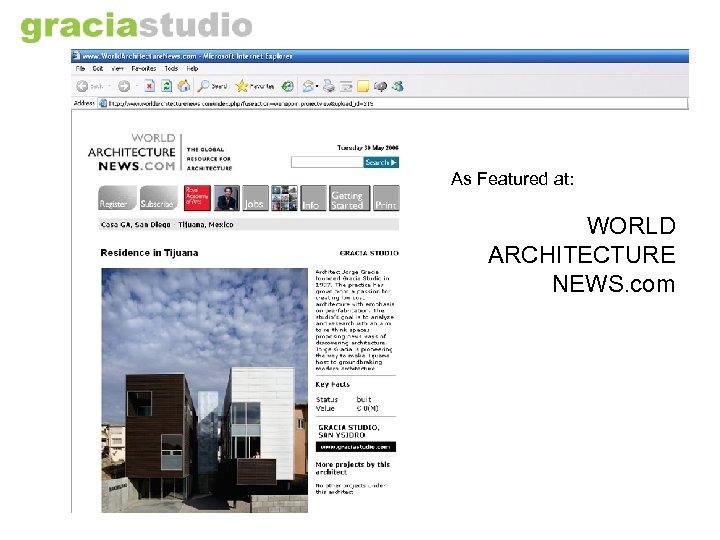Click the Forward arrow icon

(124, 86)
